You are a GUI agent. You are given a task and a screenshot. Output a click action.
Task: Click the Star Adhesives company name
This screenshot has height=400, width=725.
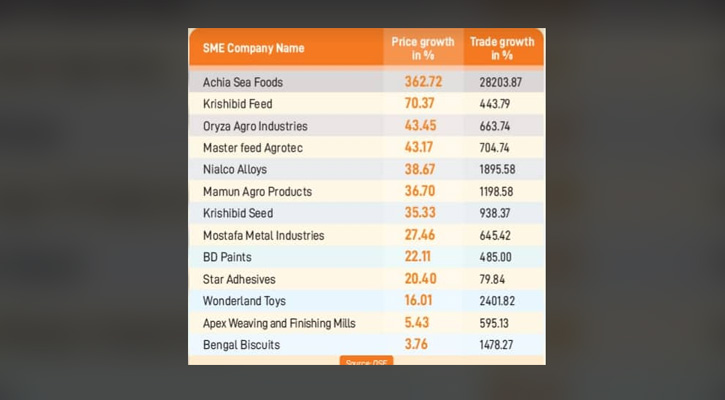[x=238, y=279]
